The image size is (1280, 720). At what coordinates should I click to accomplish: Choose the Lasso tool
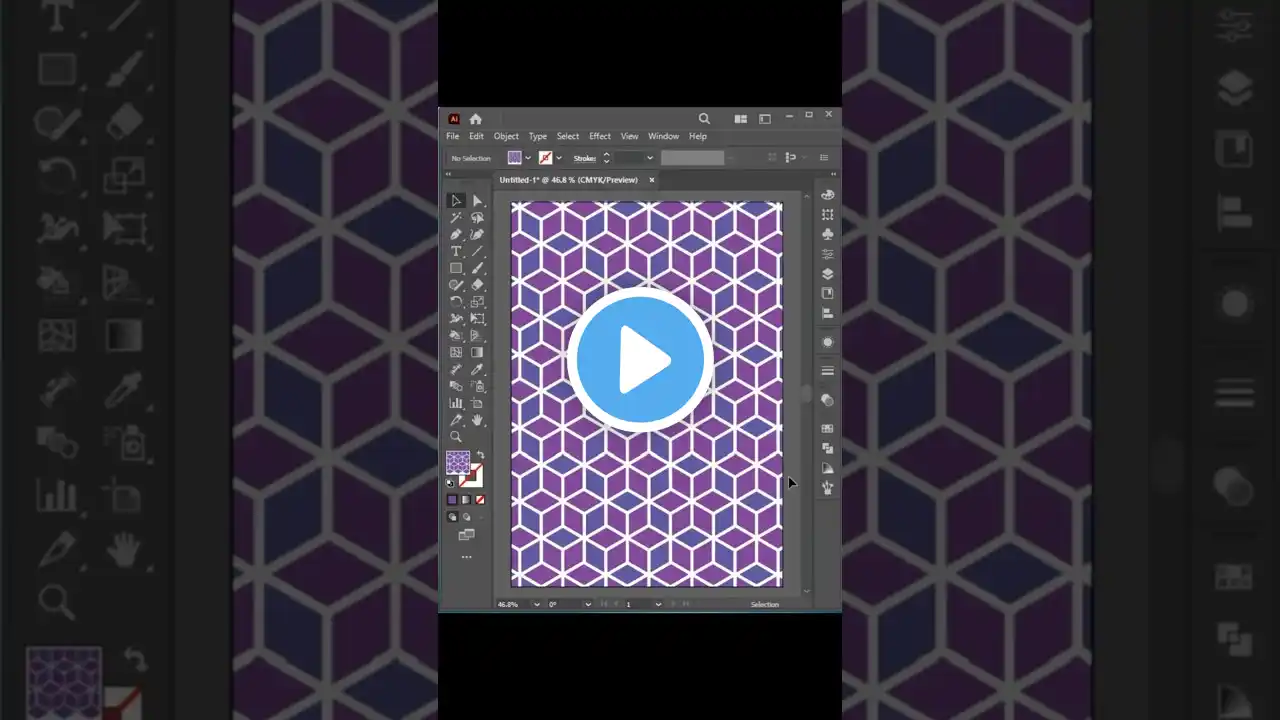click(478, 218)
